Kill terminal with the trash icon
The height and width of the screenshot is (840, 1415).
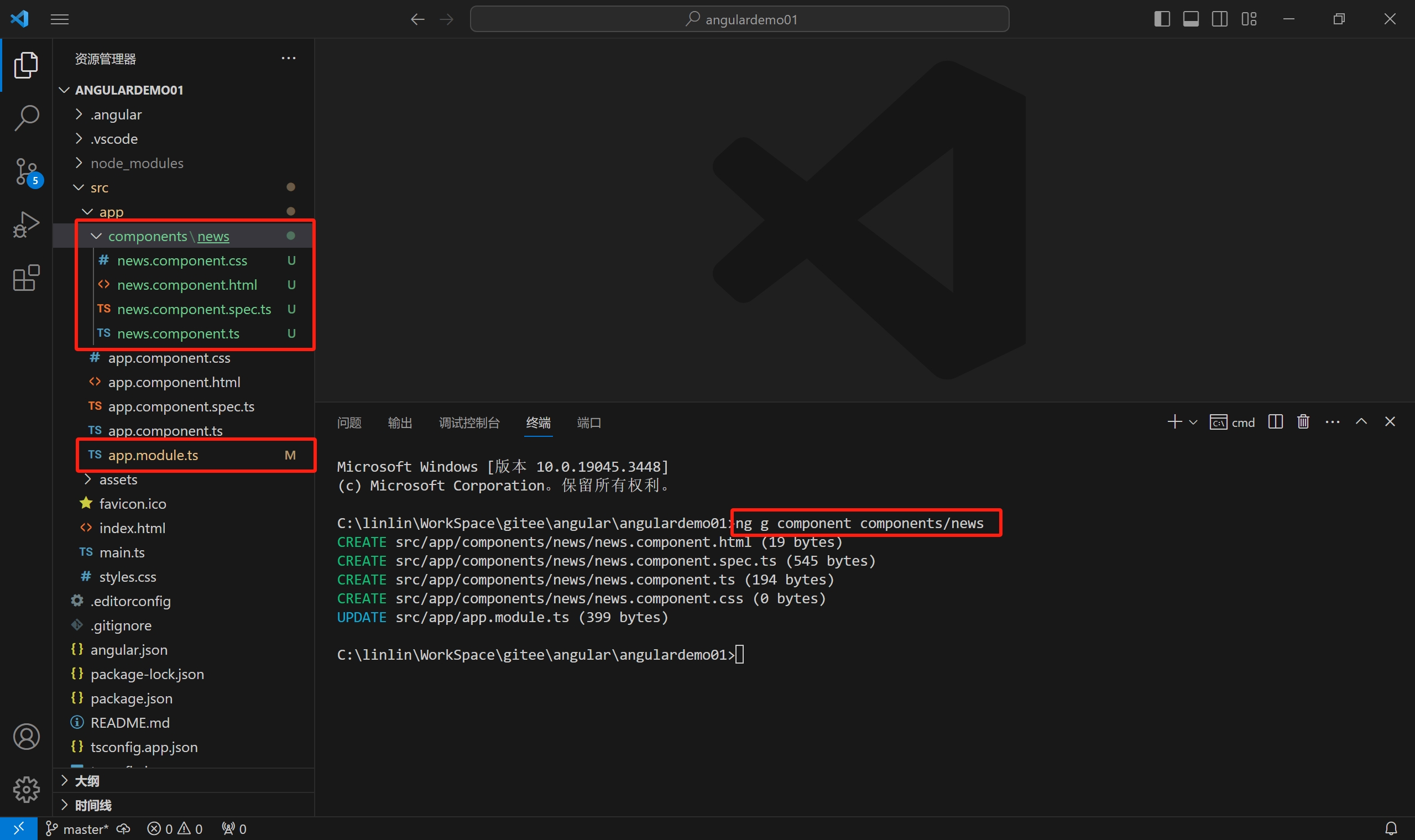coord(1303,422)
